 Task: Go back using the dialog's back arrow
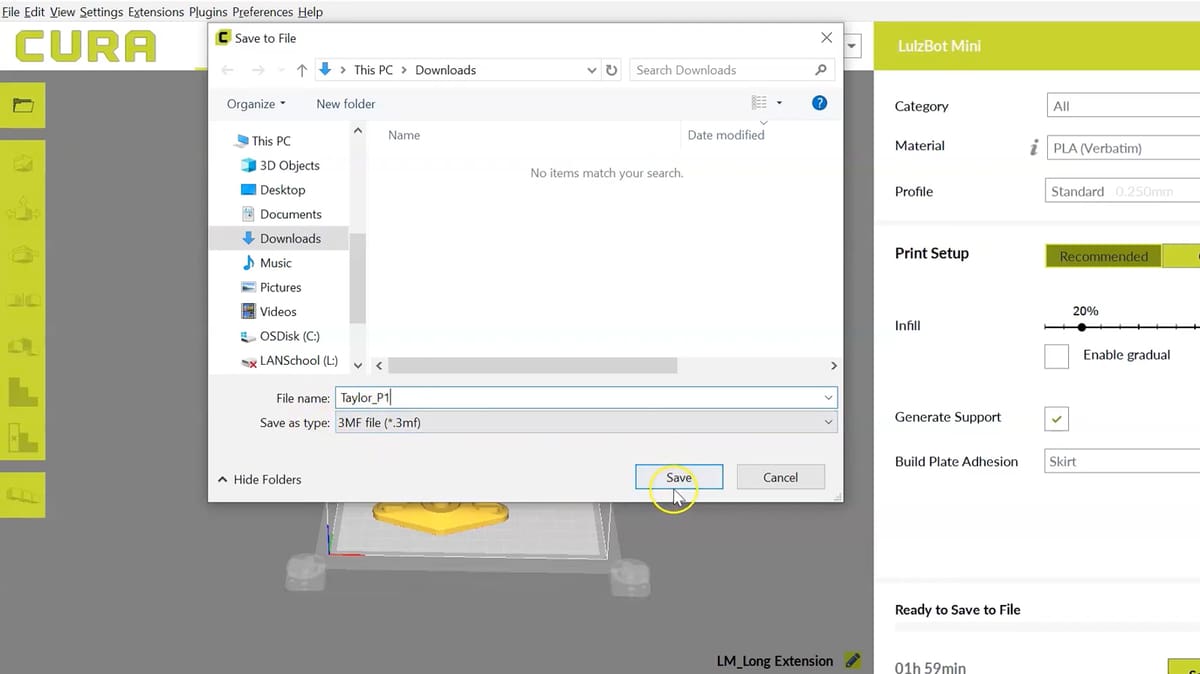click(x=227, y=70)
